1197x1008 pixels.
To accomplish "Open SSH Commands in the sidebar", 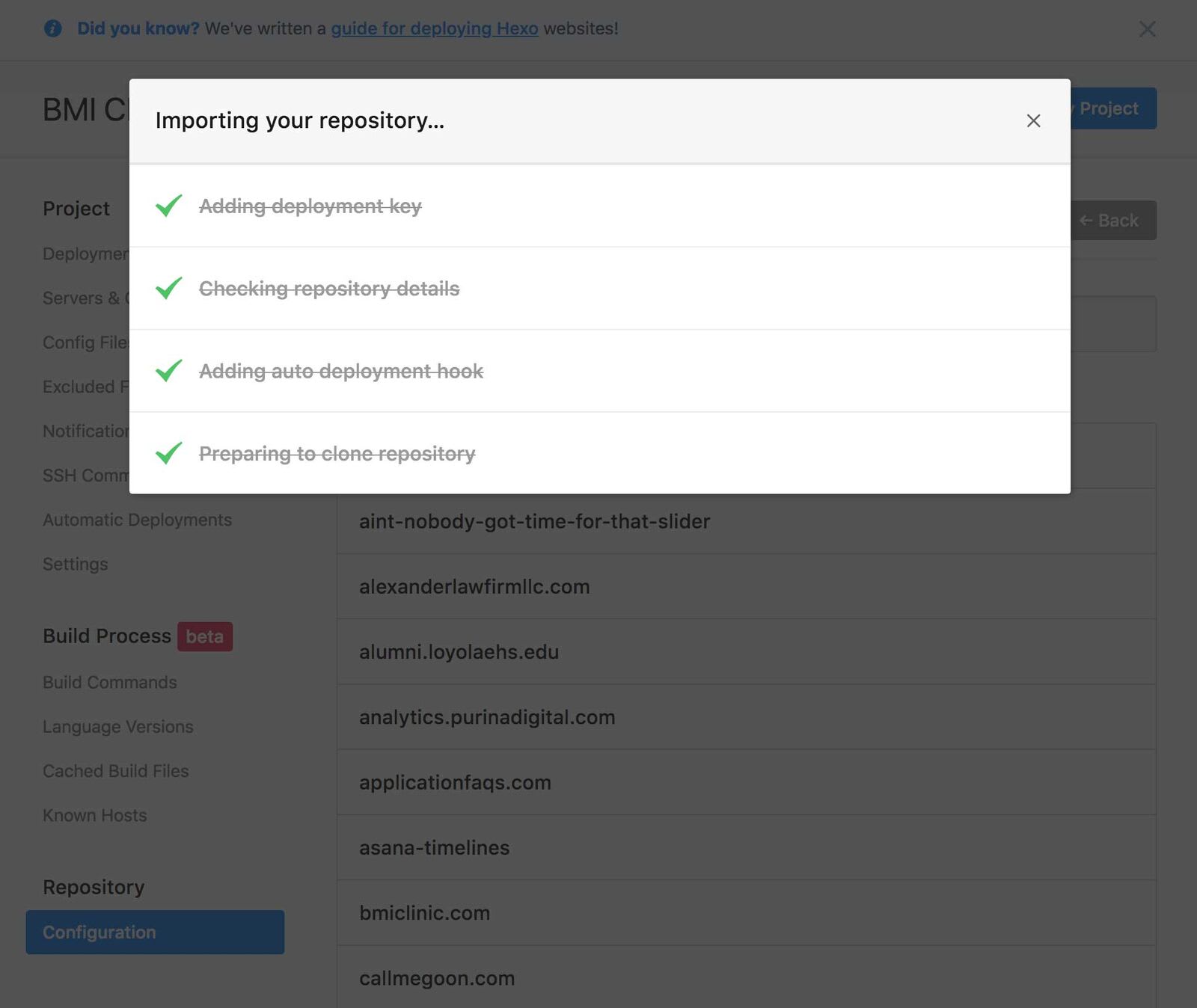I will point(86,476).
